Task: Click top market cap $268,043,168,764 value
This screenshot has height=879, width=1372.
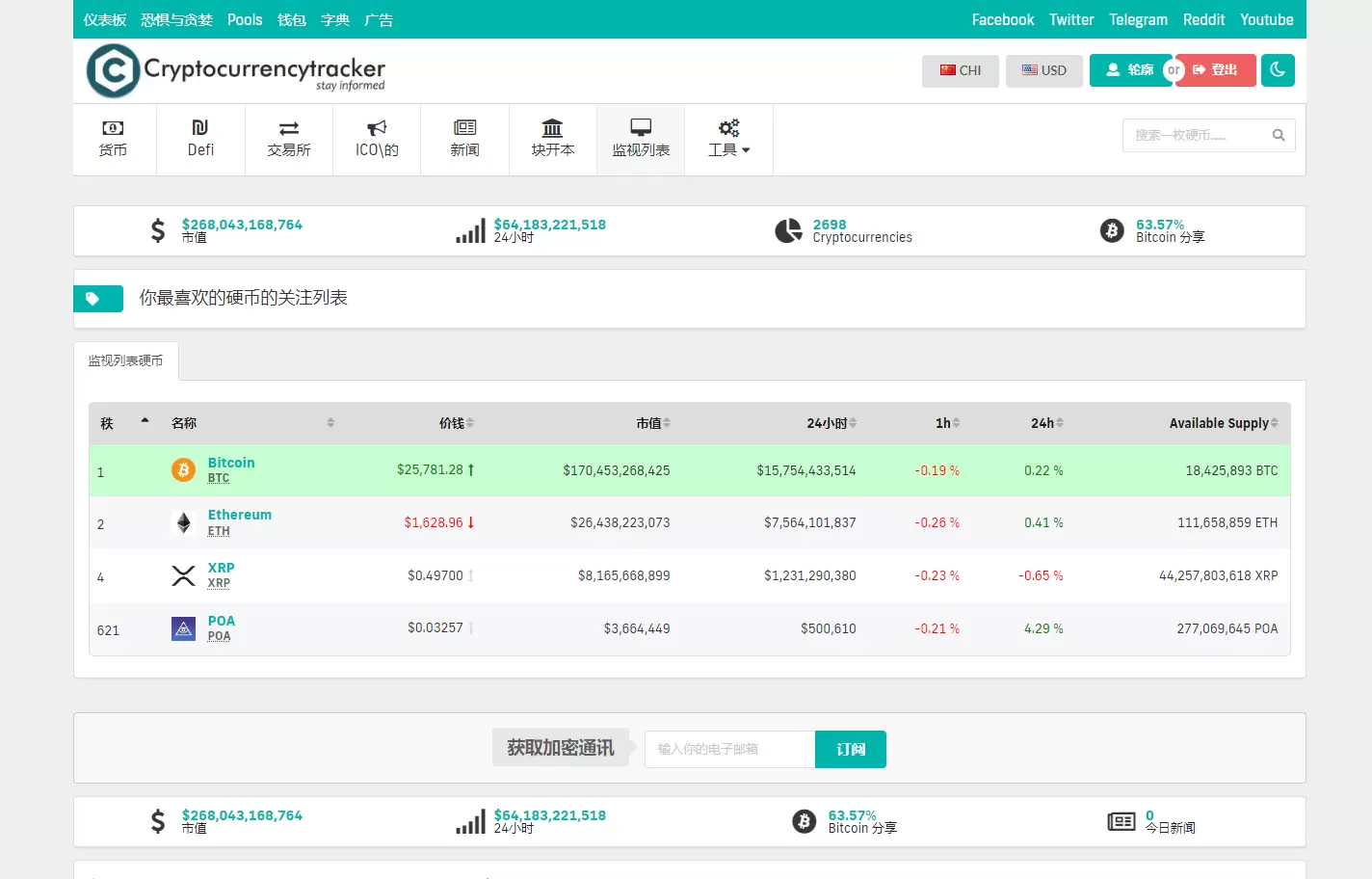Action: tap(242, 225)
